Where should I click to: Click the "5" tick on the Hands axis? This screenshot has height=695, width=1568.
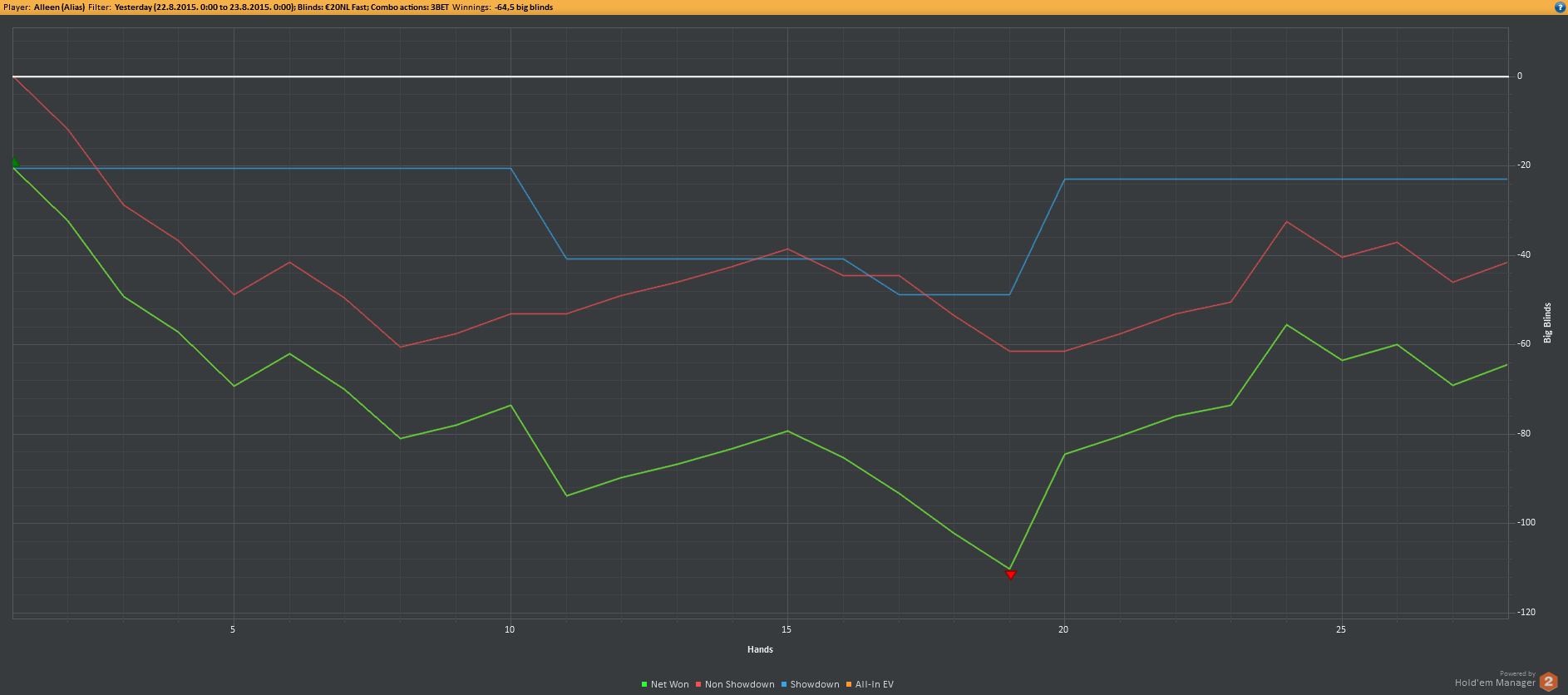(233, 629)
